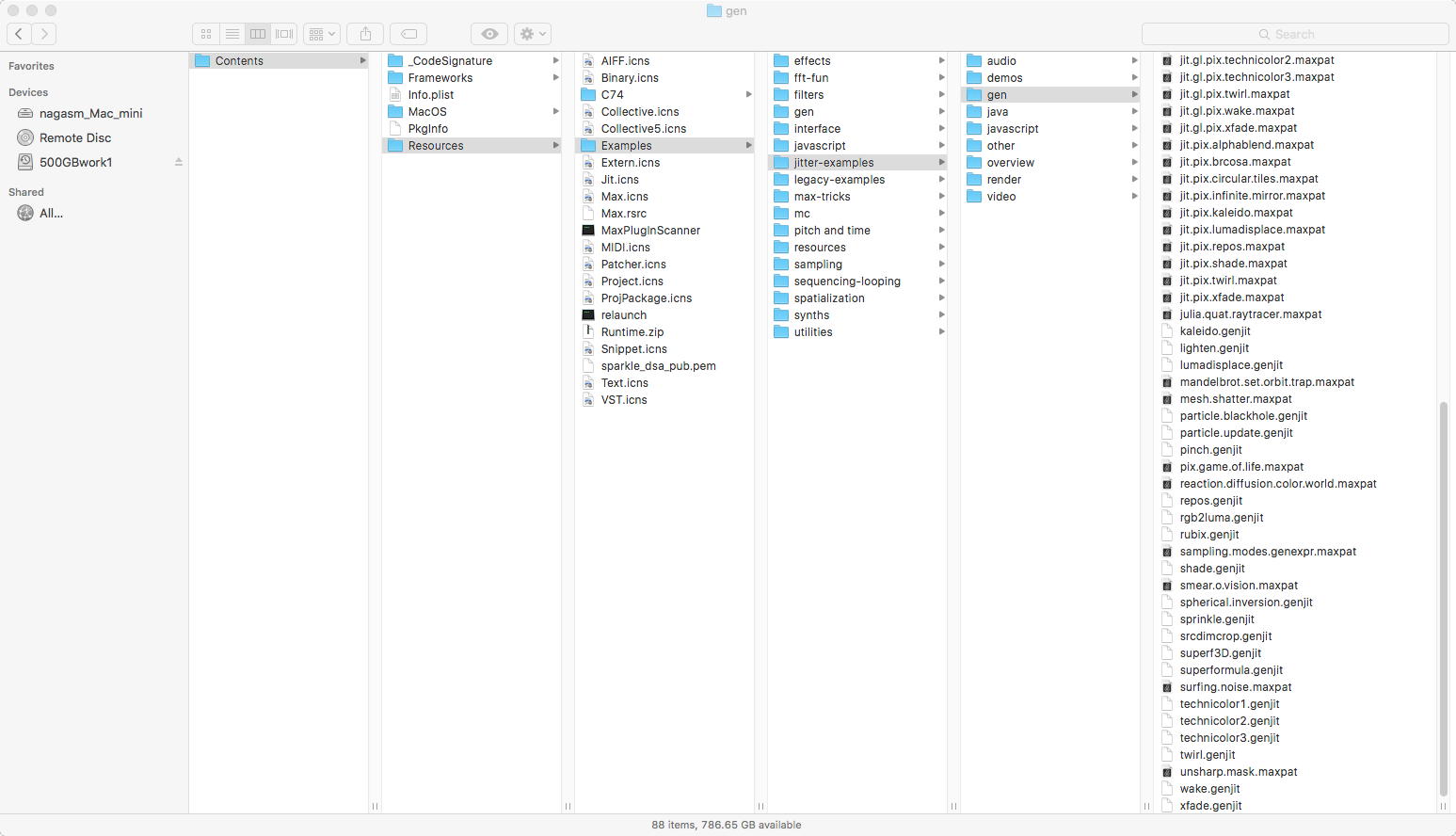Select the Info.plist file
The width and height of the screenshot is (1456, 836).
pyautogui.click(x=431, y=94)
